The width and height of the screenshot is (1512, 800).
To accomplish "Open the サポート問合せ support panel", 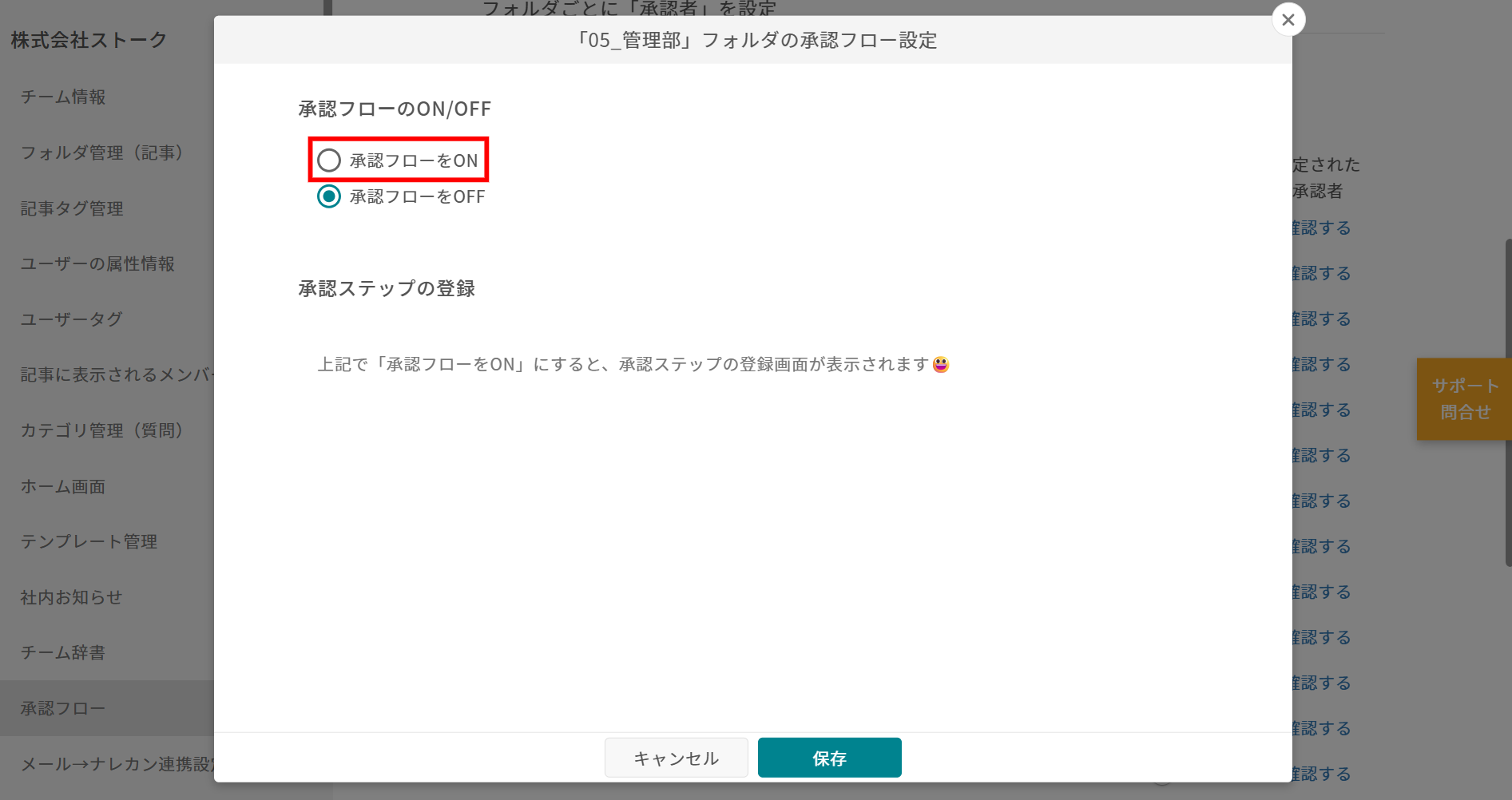I will (1463, 399).
